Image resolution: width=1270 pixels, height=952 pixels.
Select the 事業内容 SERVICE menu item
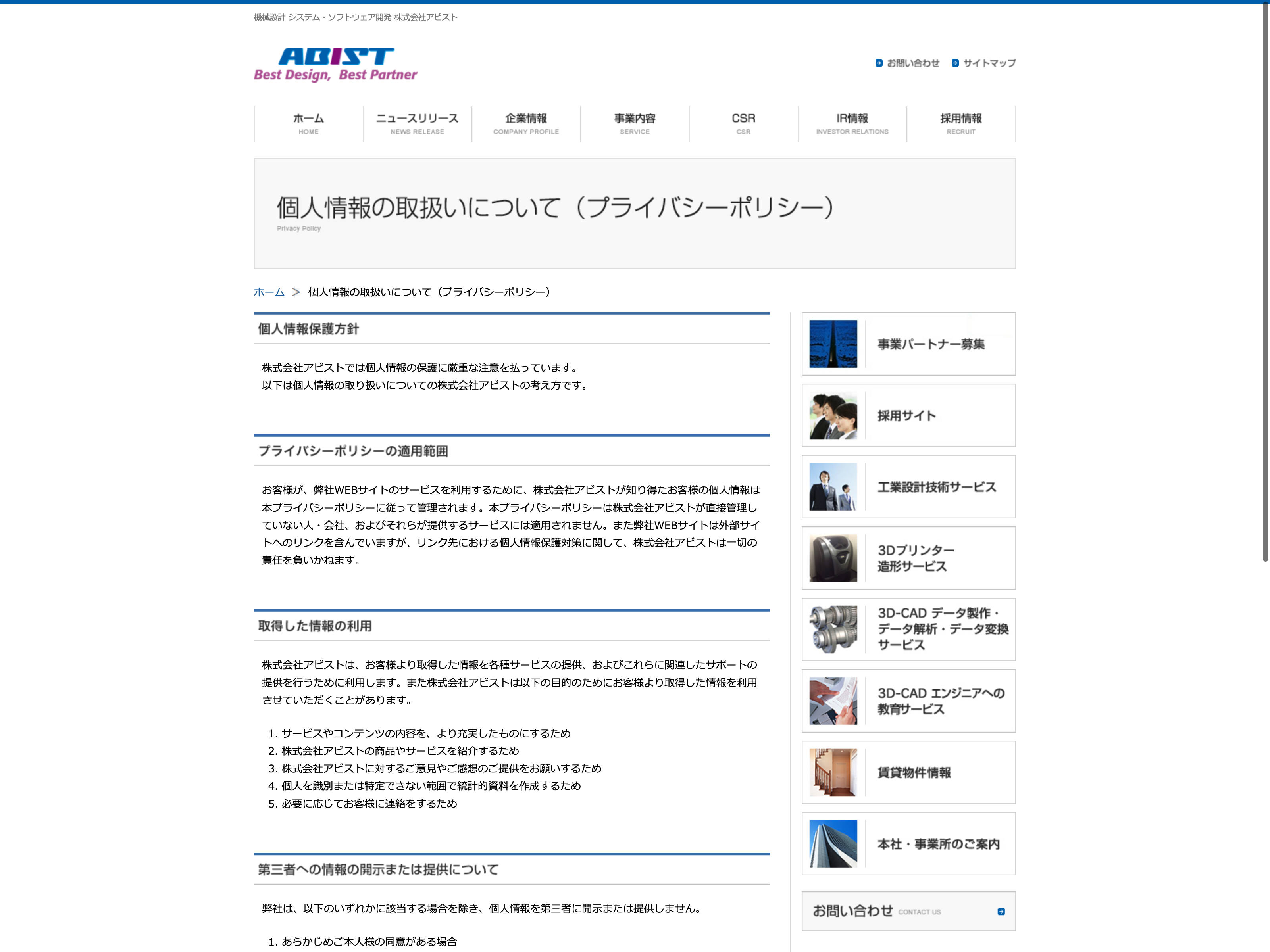(635, 123)
